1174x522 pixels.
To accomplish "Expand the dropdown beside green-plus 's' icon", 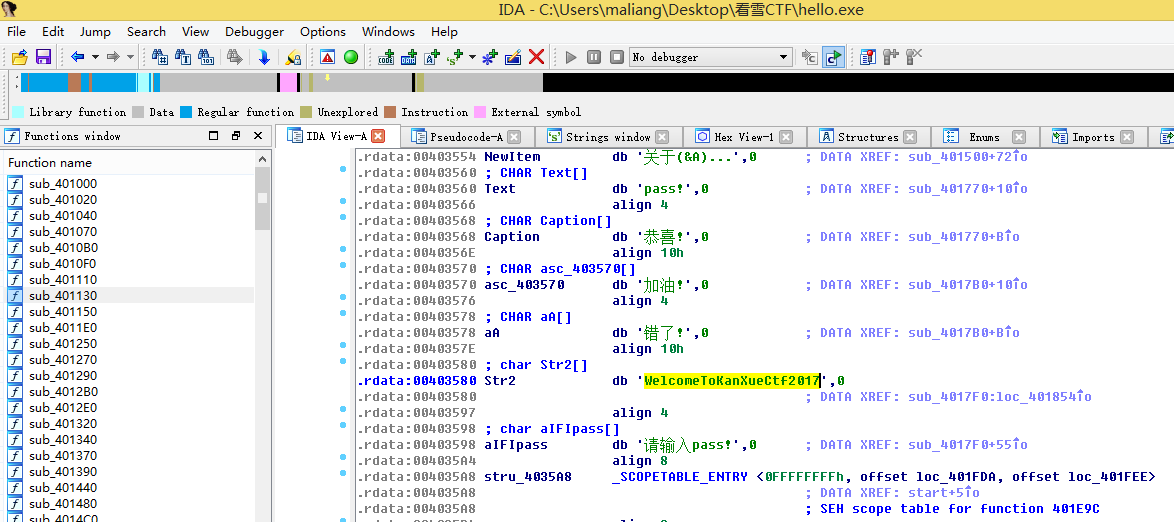I will click(474, 57).
